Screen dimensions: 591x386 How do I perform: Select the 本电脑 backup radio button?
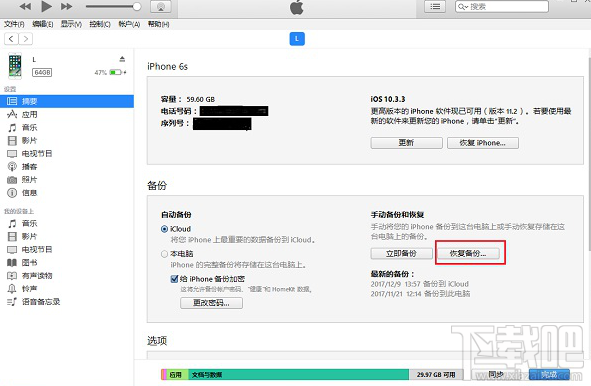pos(164,254)
